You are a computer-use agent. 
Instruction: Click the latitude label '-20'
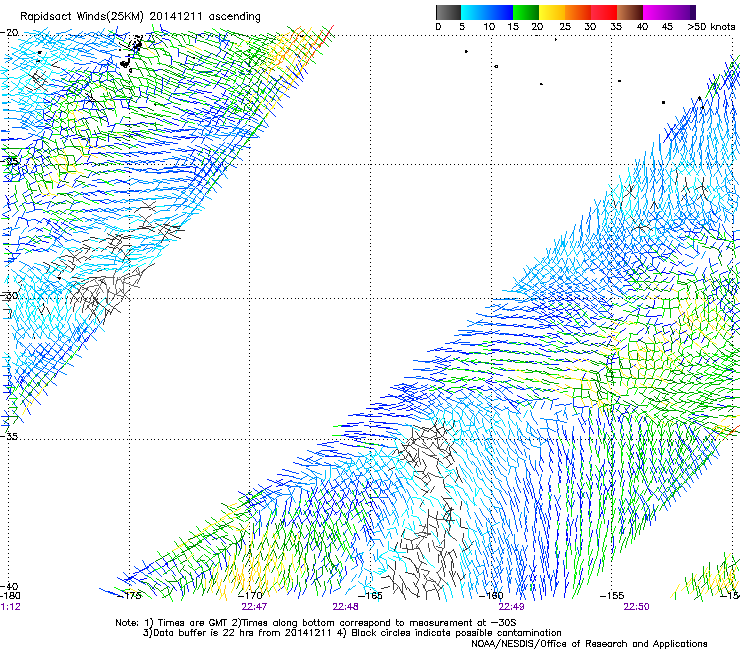coord(9,33)
